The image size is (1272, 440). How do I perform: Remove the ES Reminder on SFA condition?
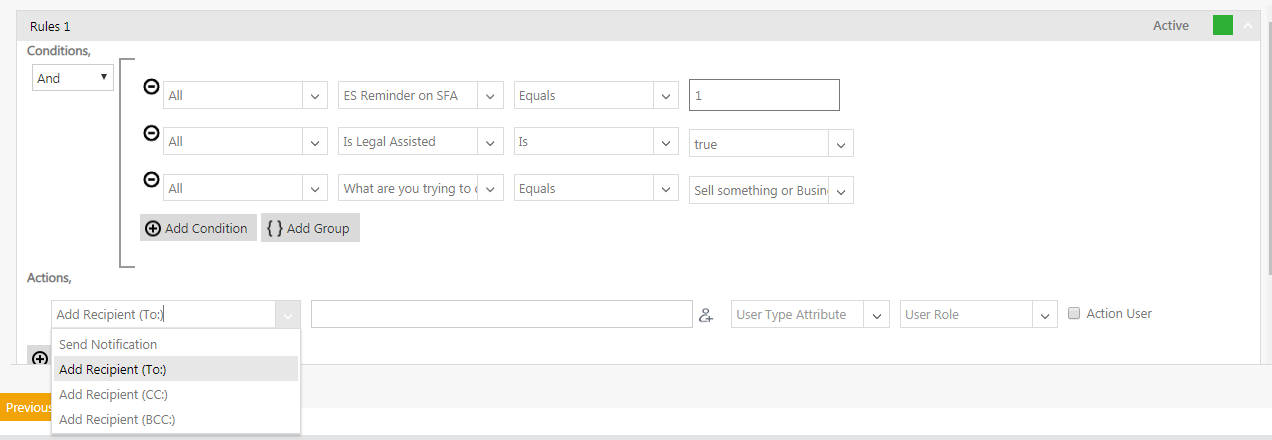pyautogui.click(x=150, y=87)
